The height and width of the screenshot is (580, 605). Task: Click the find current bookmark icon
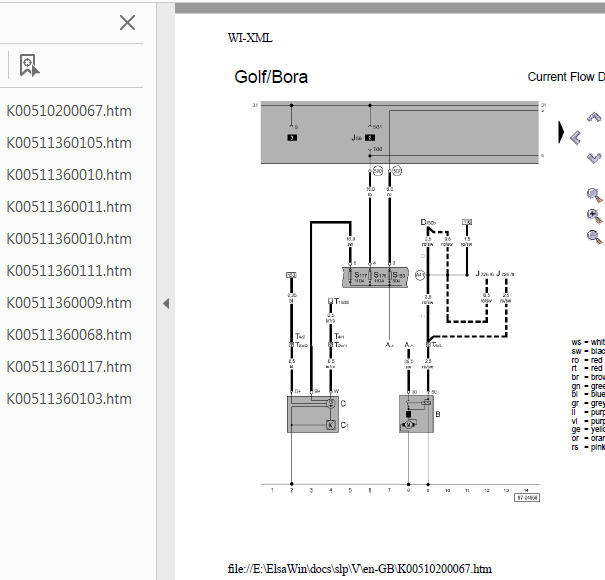[x=29, y=65]
